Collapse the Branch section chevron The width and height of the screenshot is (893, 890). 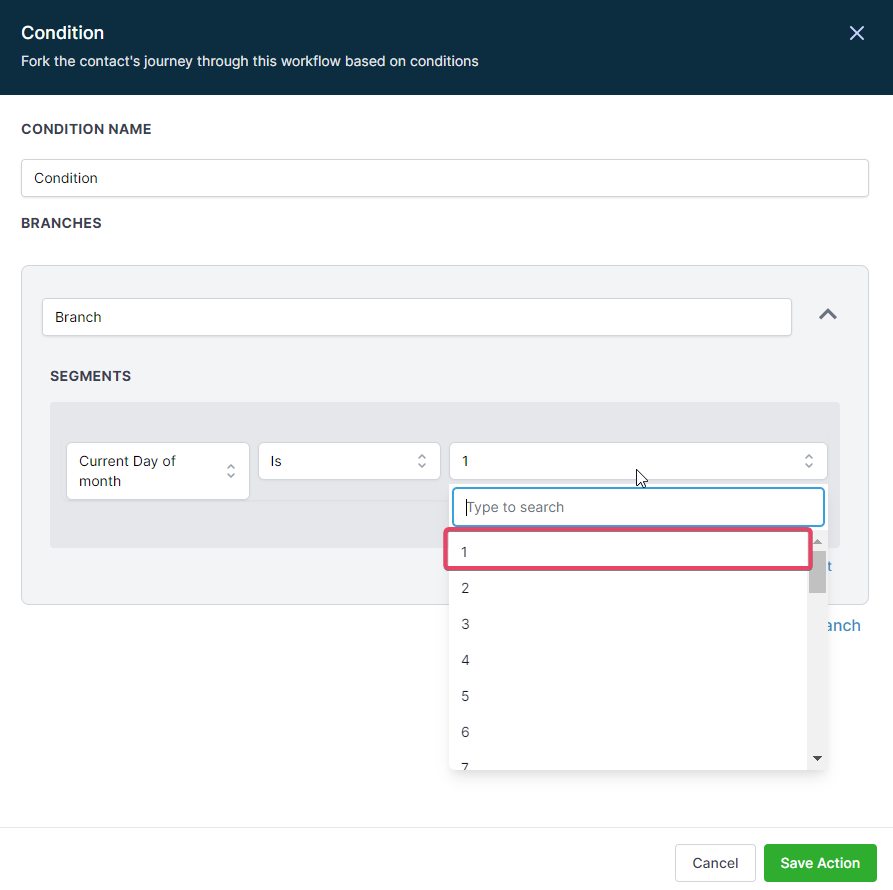click(x=827, y=314)
